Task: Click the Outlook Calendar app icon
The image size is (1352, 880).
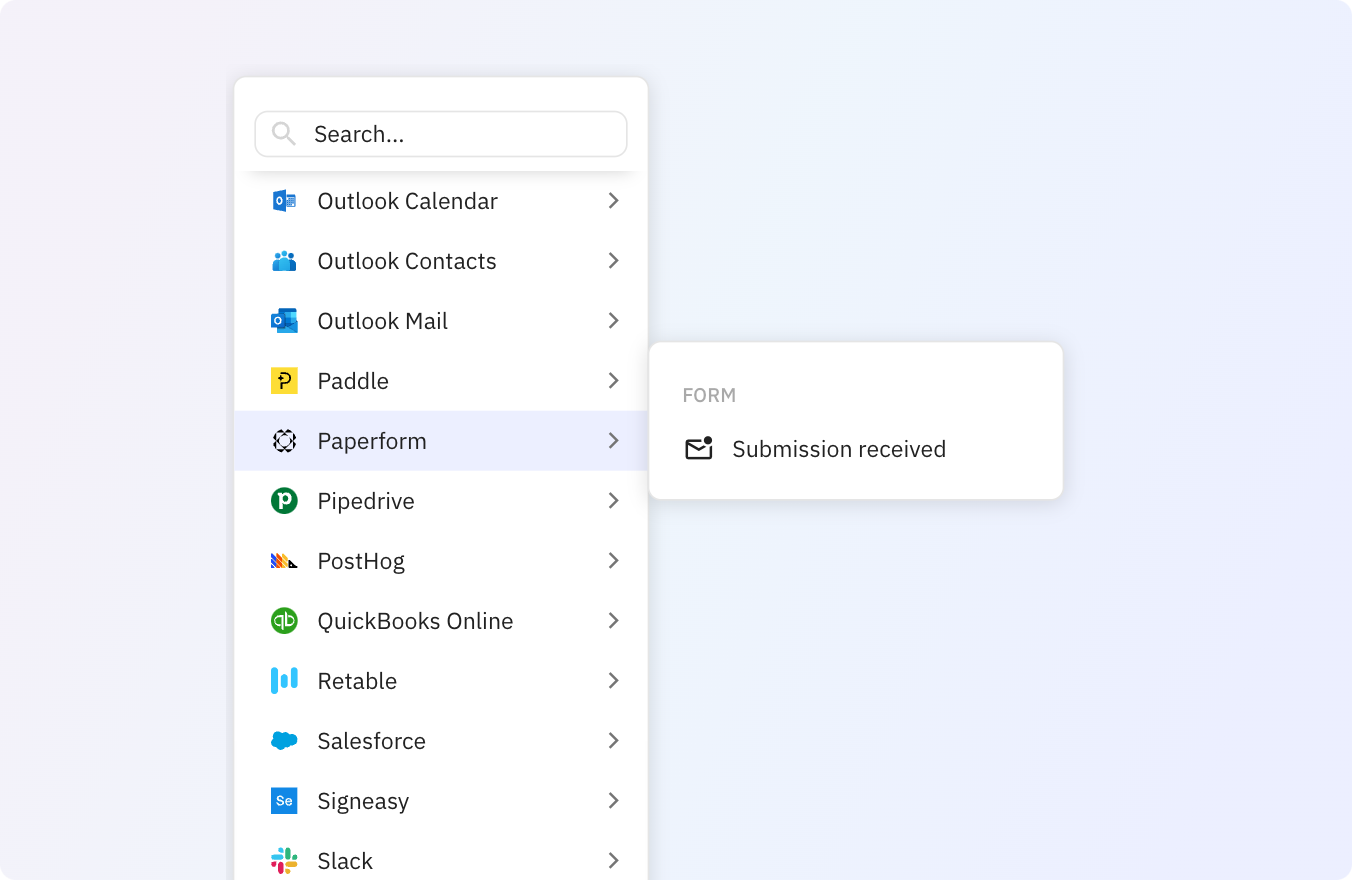Action: [284, 201]
